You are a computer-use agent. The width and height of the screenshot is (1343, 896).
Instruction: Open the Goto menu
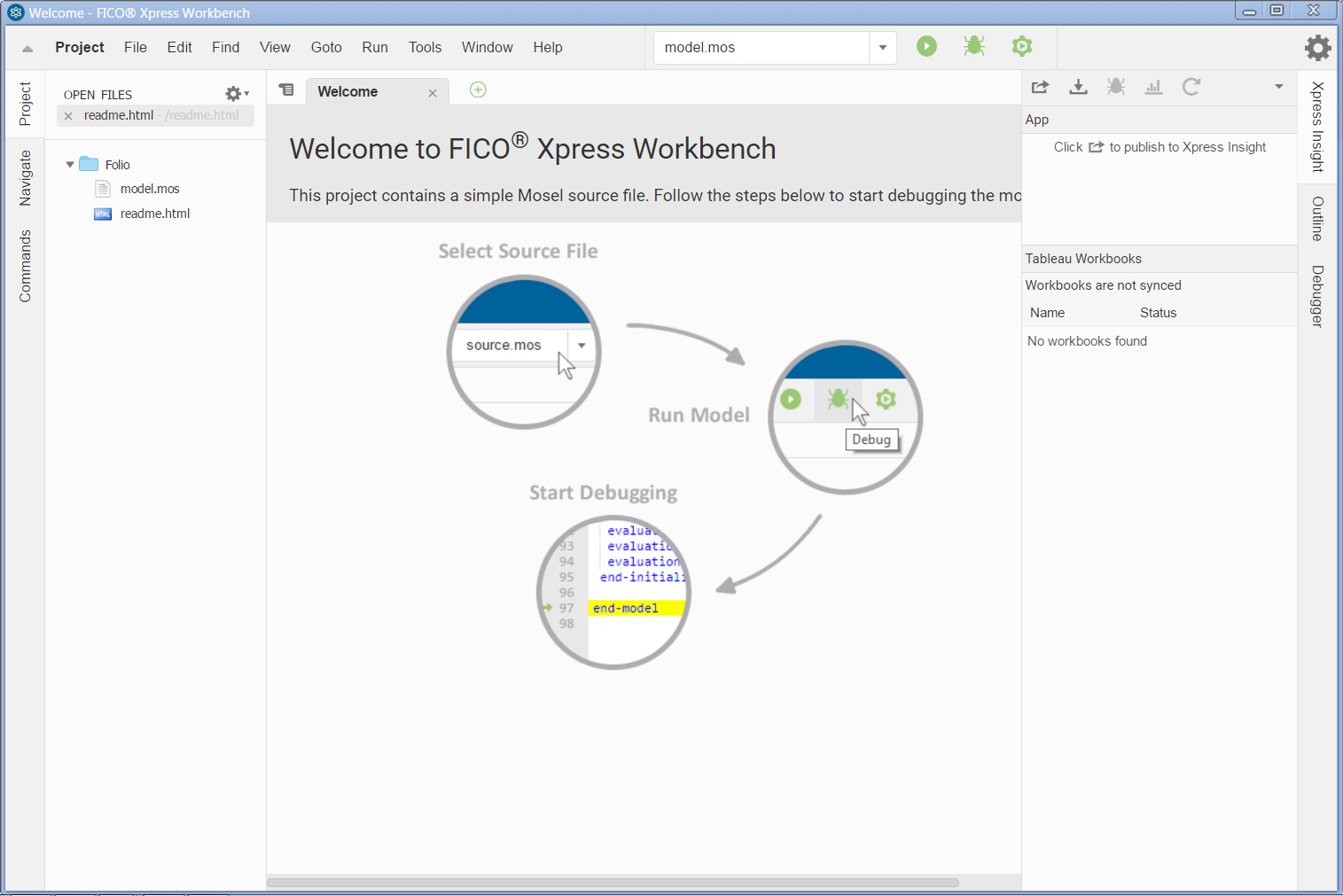(x=326, y=47)
